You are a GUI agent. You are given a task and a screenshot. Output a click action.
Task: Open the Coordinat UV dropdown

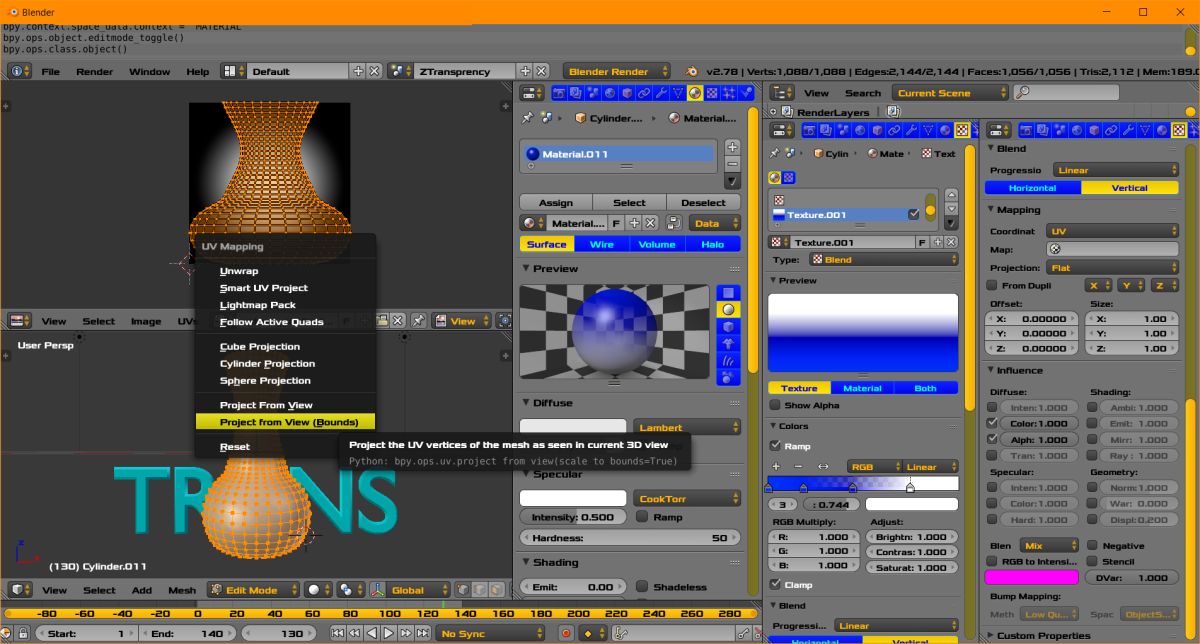(x=1113, y=231)
